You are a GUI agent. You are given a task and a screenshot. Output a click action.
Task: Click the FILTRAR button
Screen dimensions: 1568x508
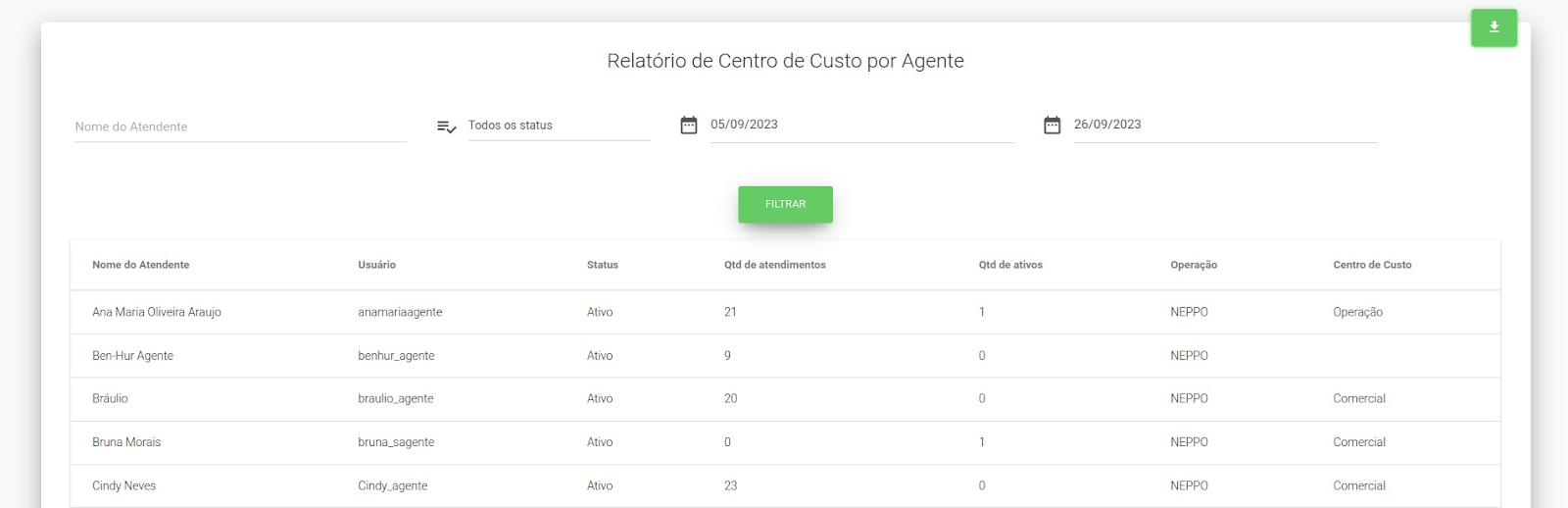[785, 204]
